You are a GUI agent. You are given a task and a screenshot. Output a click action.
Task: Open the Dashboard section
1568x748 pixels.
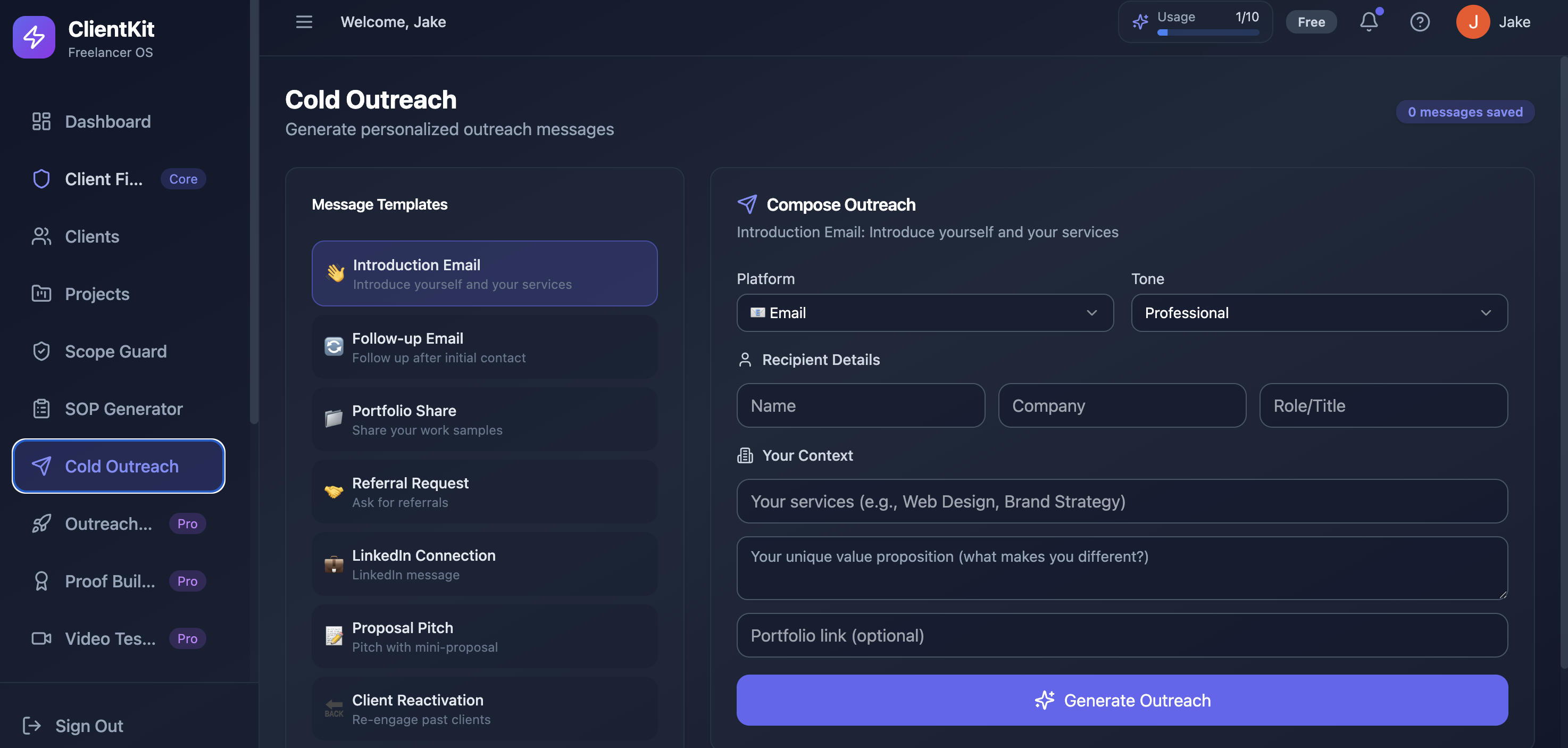[x=108, y=121]
